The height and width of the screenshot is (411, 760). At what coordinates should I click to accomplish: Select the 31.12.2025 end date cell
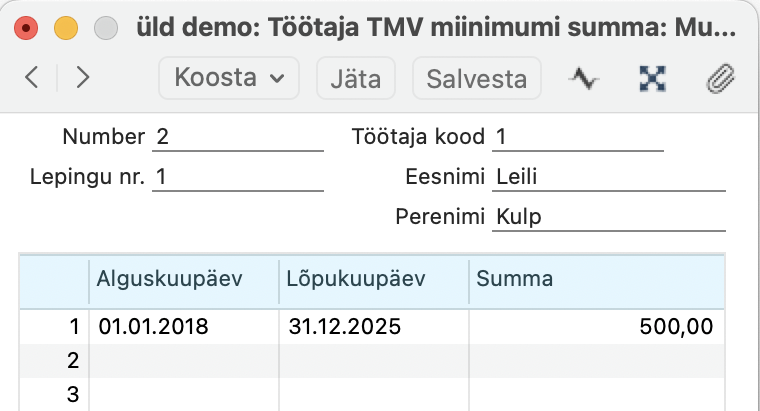click(x=373, y=326)
